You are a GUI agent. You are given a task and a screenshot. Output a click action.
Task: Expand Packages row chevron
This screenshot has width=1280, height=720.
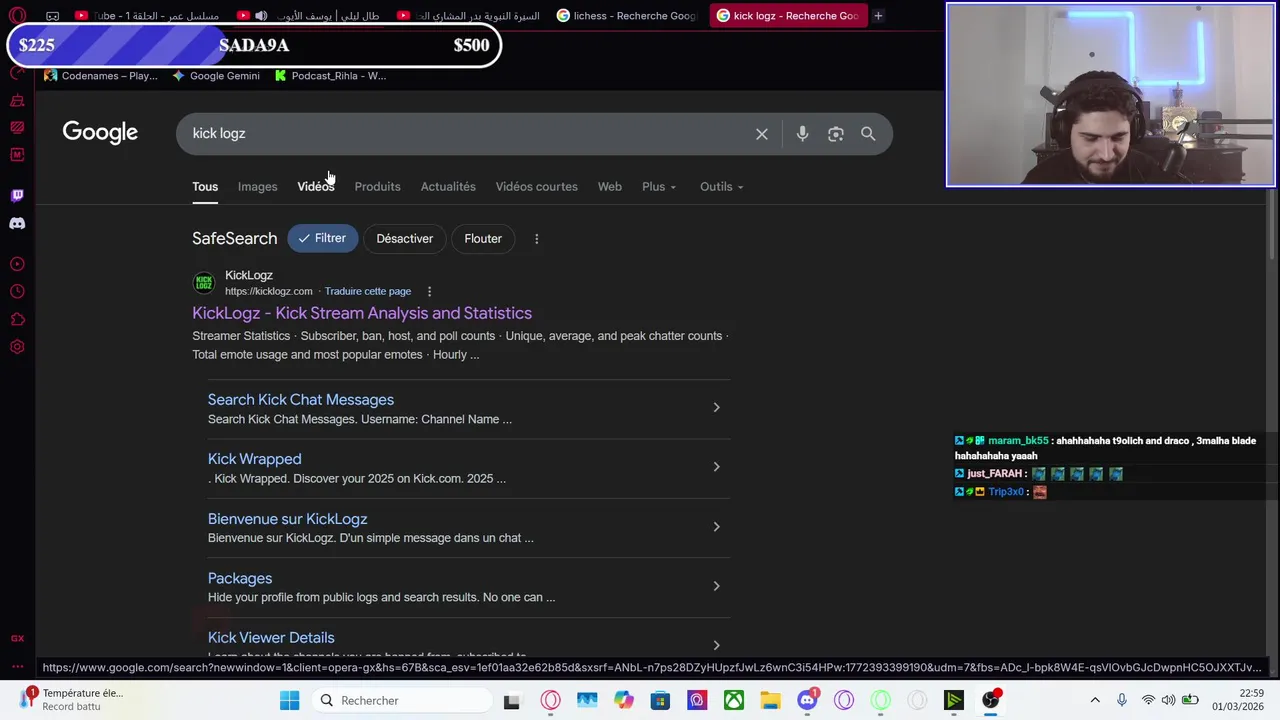point(716,586)
